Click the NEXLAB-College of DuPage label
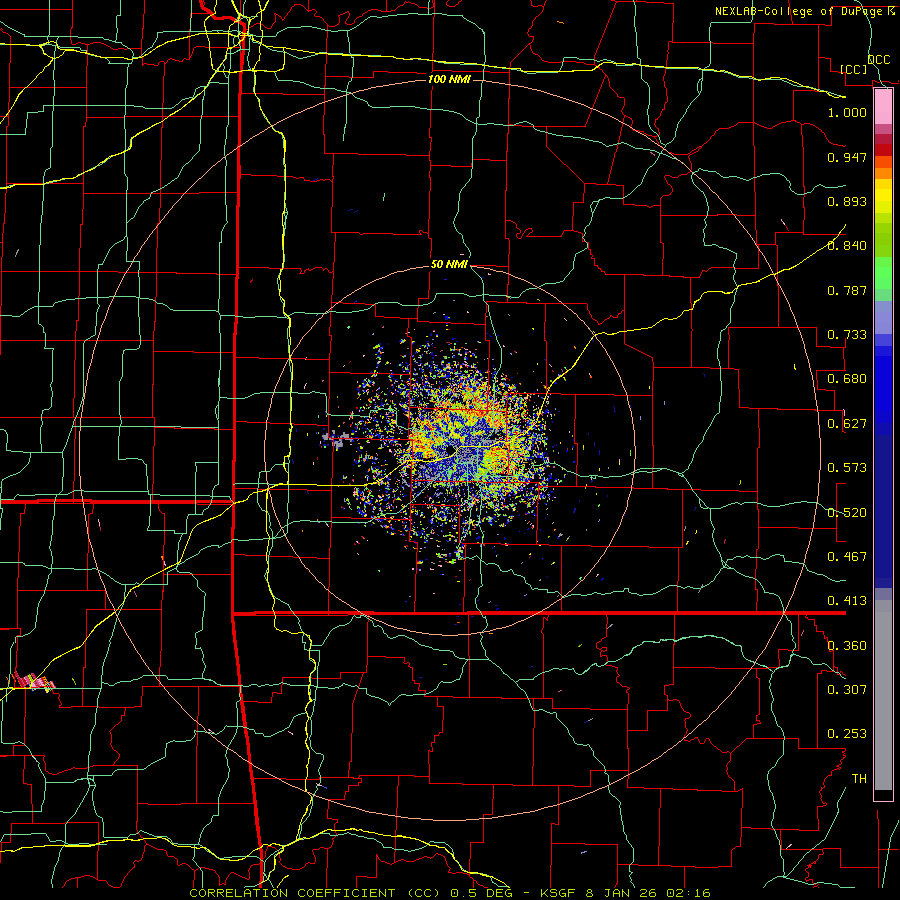This screenshot has width=900, height=900. click(799, 11)
